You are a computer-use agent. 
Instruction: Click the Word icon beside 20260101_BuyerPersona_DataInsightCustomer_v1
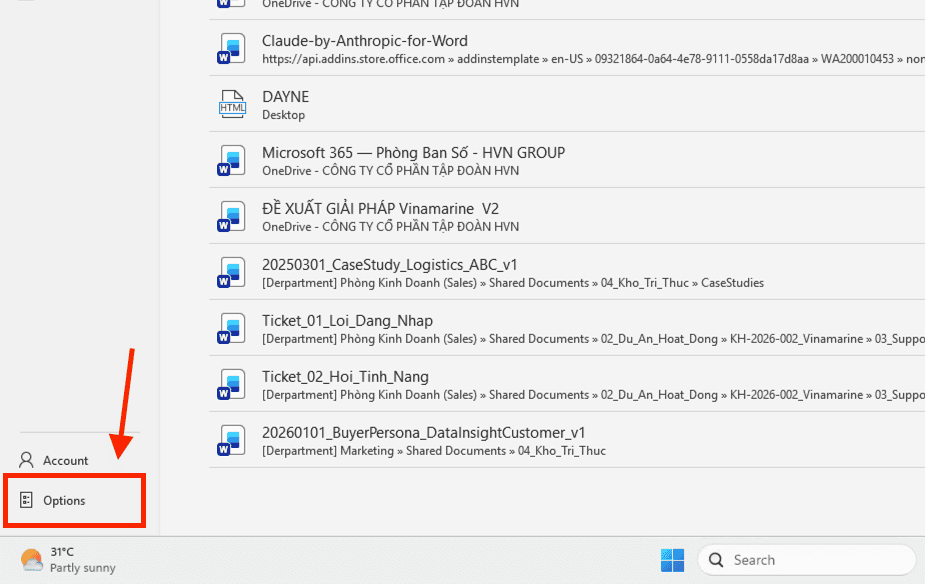coord(231,441)
